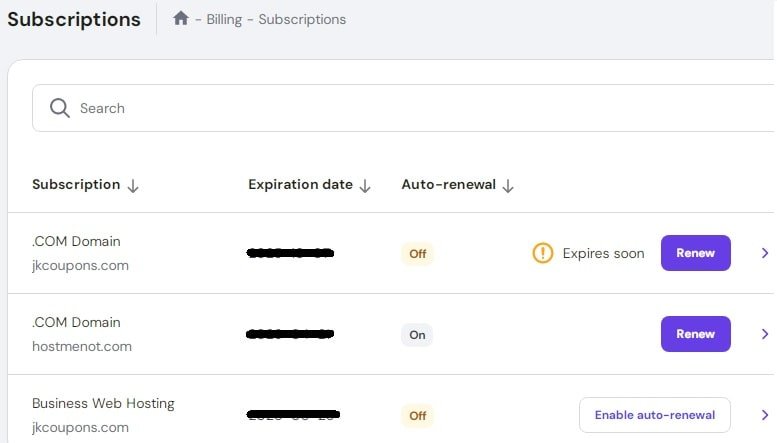
Task: Click the search magnifier icon
Action: point(59,108)
